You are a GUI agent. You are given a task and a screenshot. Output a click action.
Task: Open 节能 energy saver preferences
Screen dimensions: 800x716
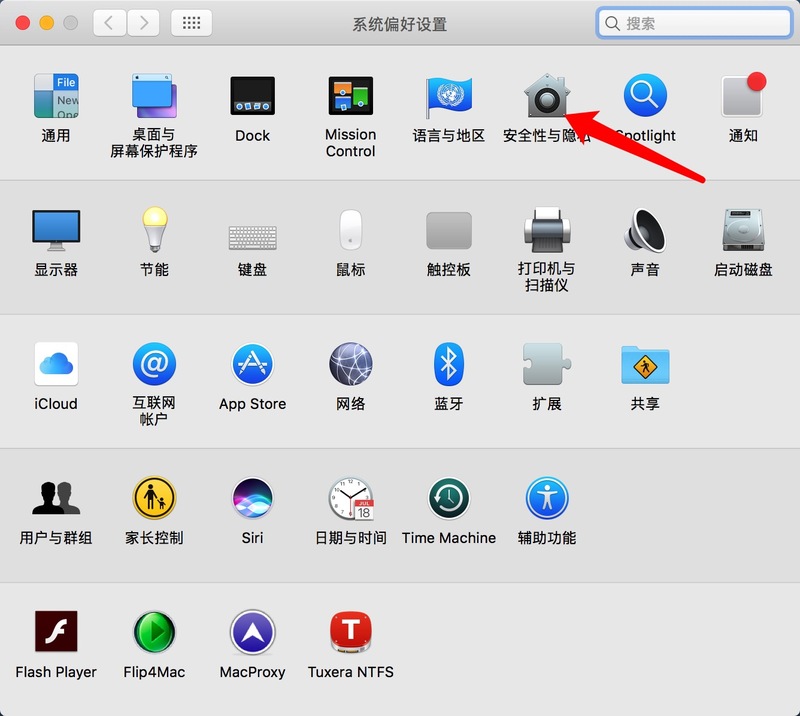pyautogui.click(x=154, y=229)
